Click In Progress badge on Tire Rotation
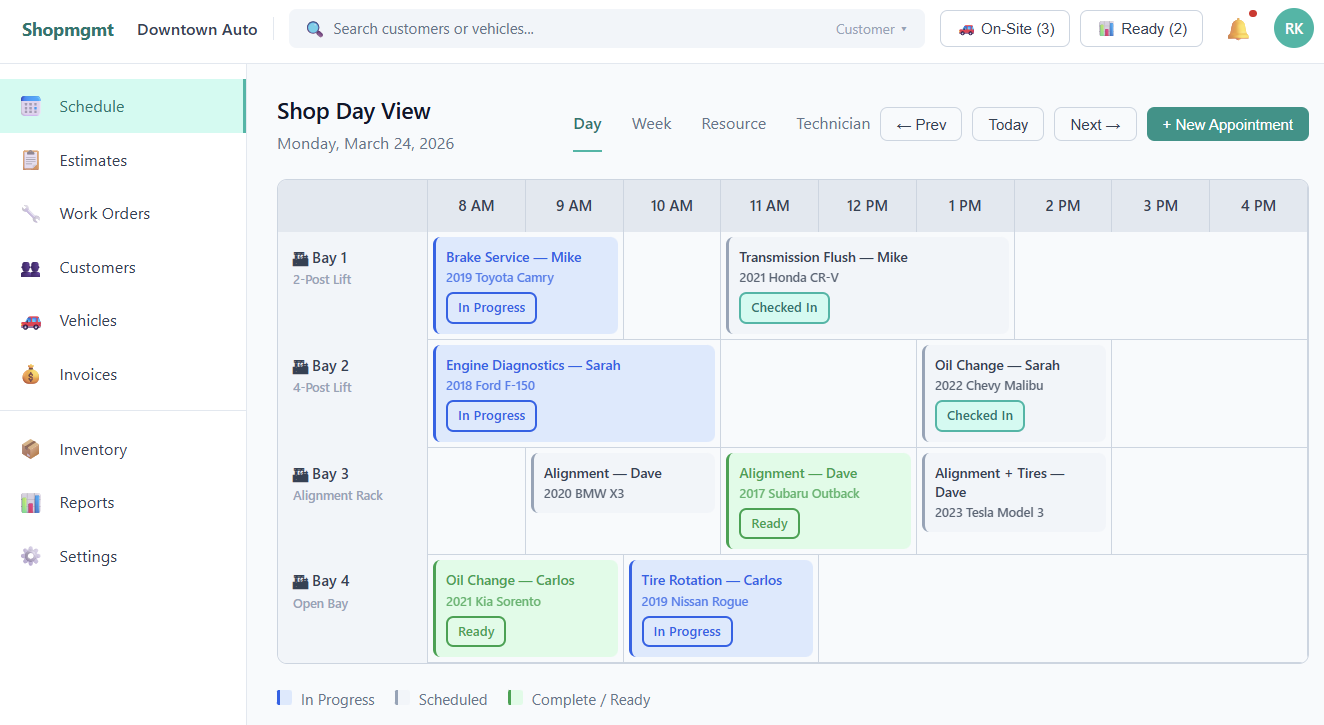Screen dimensions: 1324x725 coord(687,631)
